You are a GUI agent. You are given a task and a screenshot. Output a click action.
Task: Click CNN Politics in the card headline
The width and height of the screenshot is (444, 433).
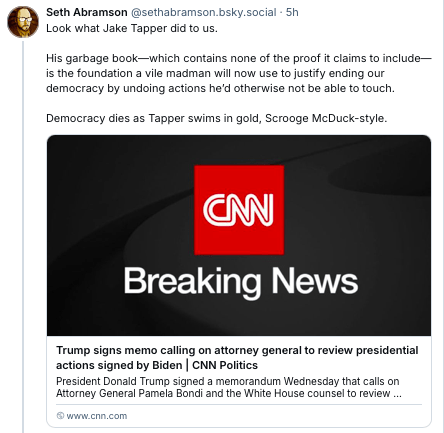[225, 365]
